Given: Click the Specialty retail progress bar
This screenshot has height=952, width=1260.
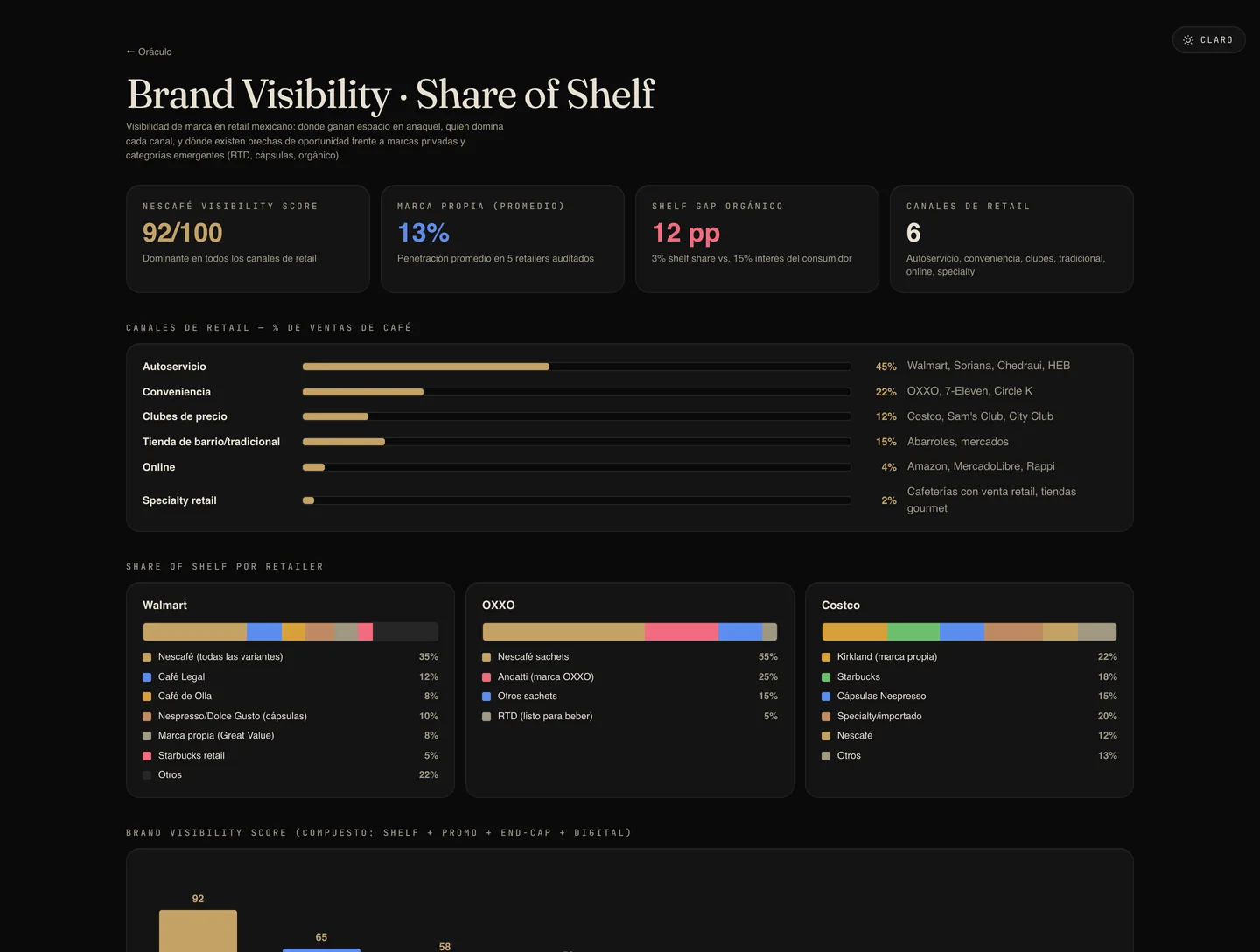Looking at the screenshot, I should pyautogui.click(x=577, y=500).
